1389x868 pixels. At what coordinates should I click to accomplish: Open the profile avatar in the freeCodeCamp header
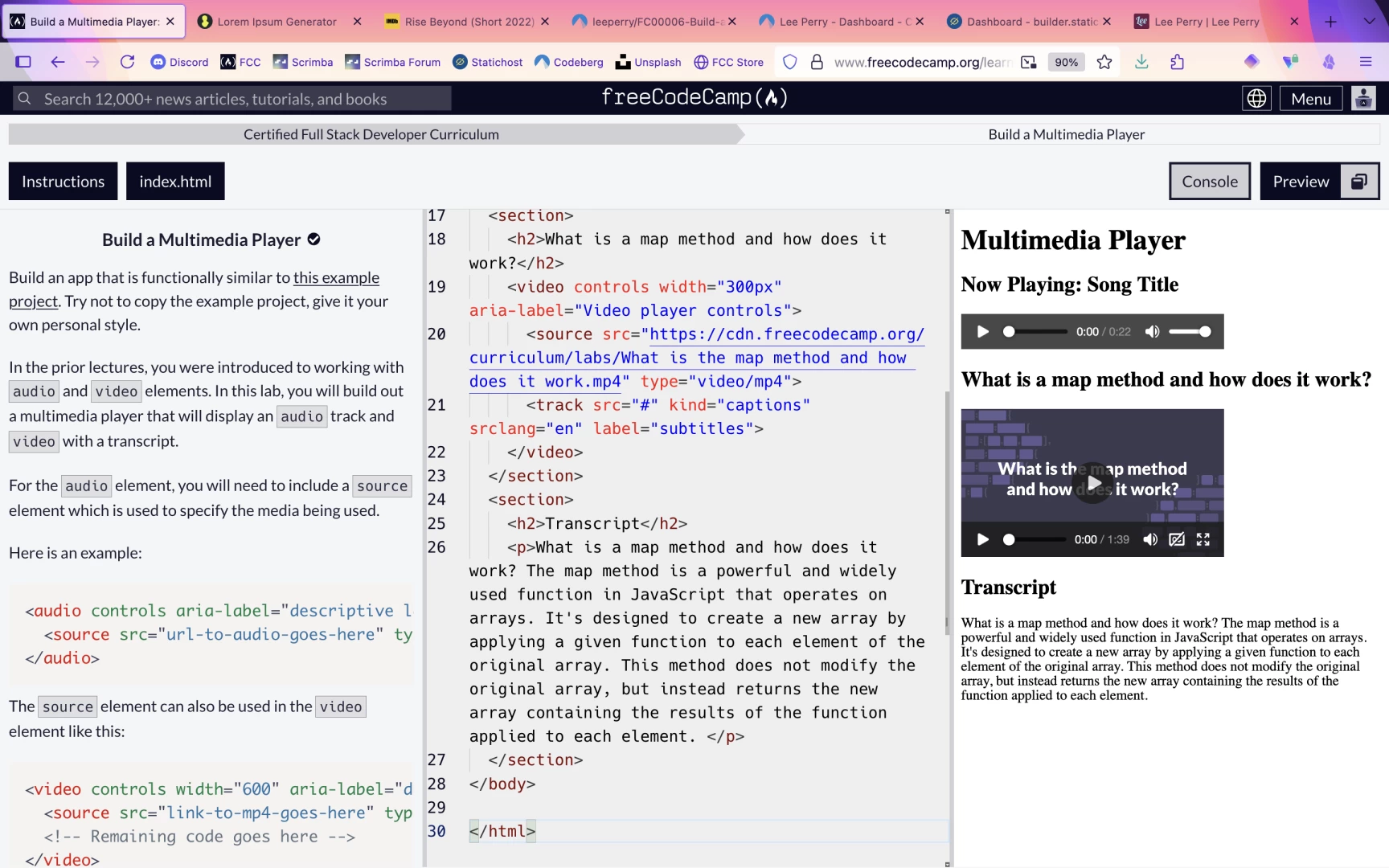point(1363,98)
